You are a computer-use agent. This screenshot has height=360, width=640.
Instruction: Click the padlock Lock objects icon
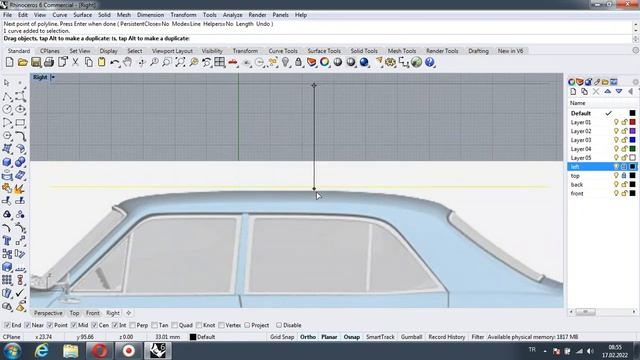click(x=298, y=62)
